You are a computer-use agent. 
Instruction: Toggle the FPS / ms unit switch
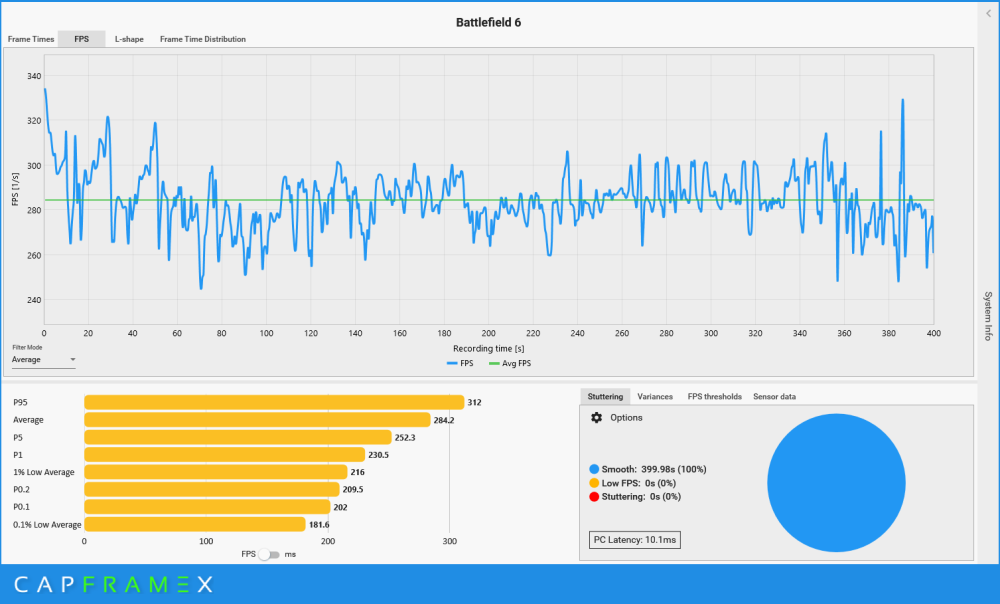click(x=269, y=554)
